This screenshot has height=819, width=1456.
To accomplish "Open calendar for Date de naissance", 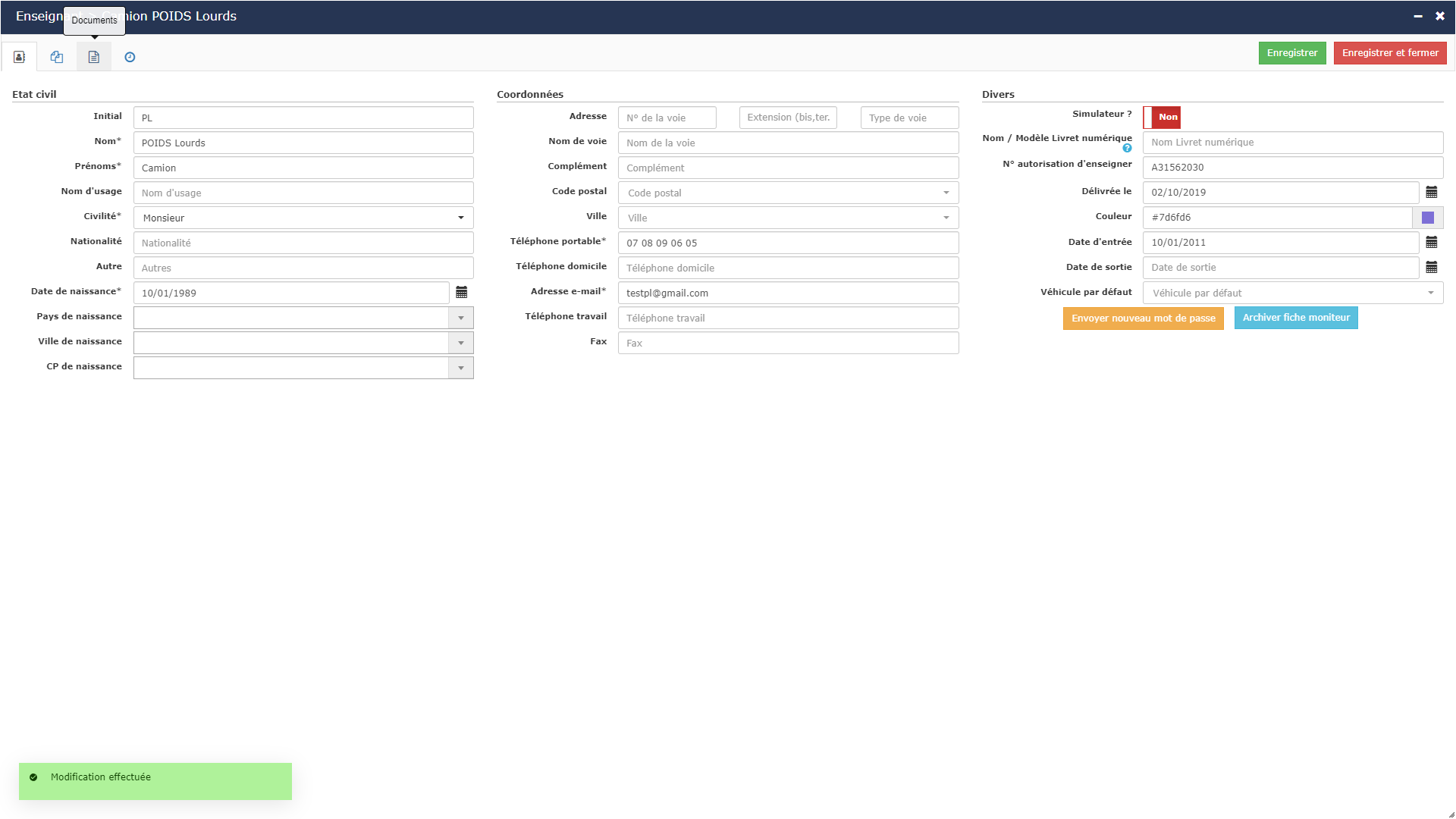I will (x=461, y=293).
